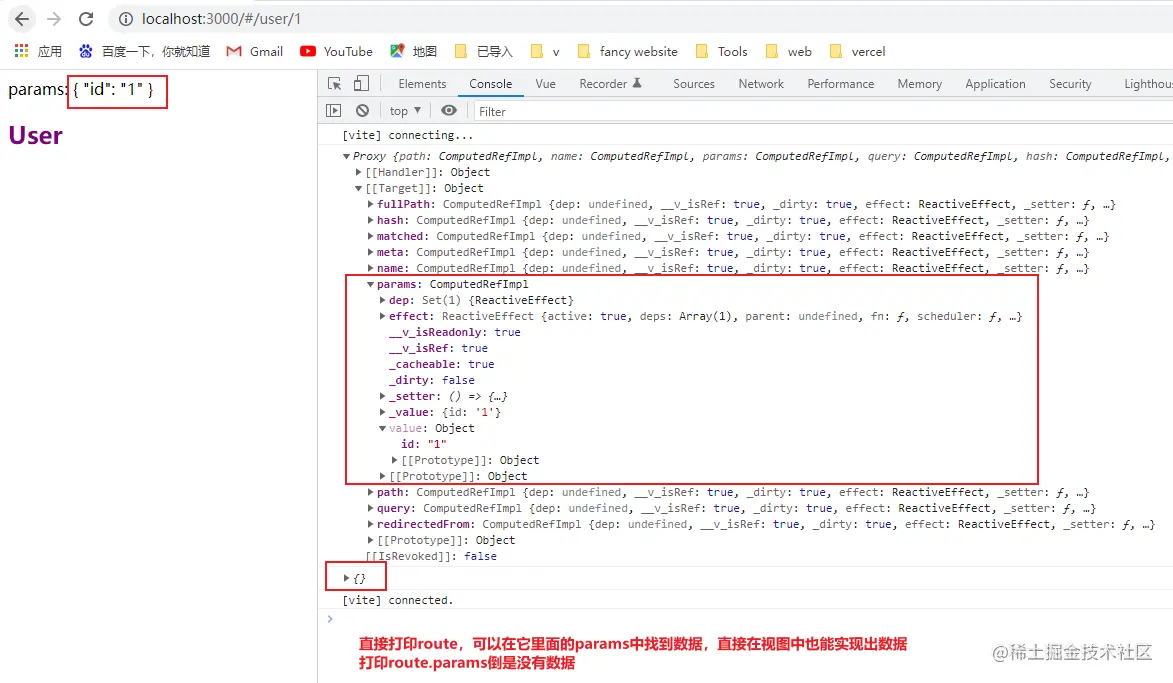Viewport: 1173px width, 683px height.
Task: Click the User heading on the page
Action: pyautogui.click(x=35, y=135)
